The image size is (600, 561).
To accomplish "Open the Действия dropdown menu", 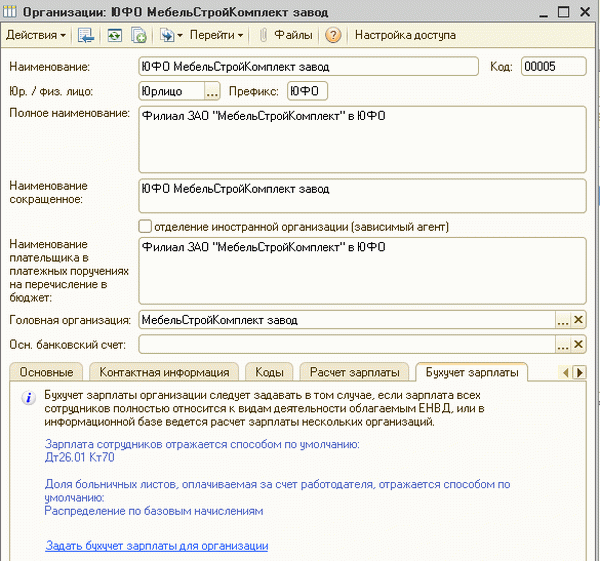I will pos(37,35).
